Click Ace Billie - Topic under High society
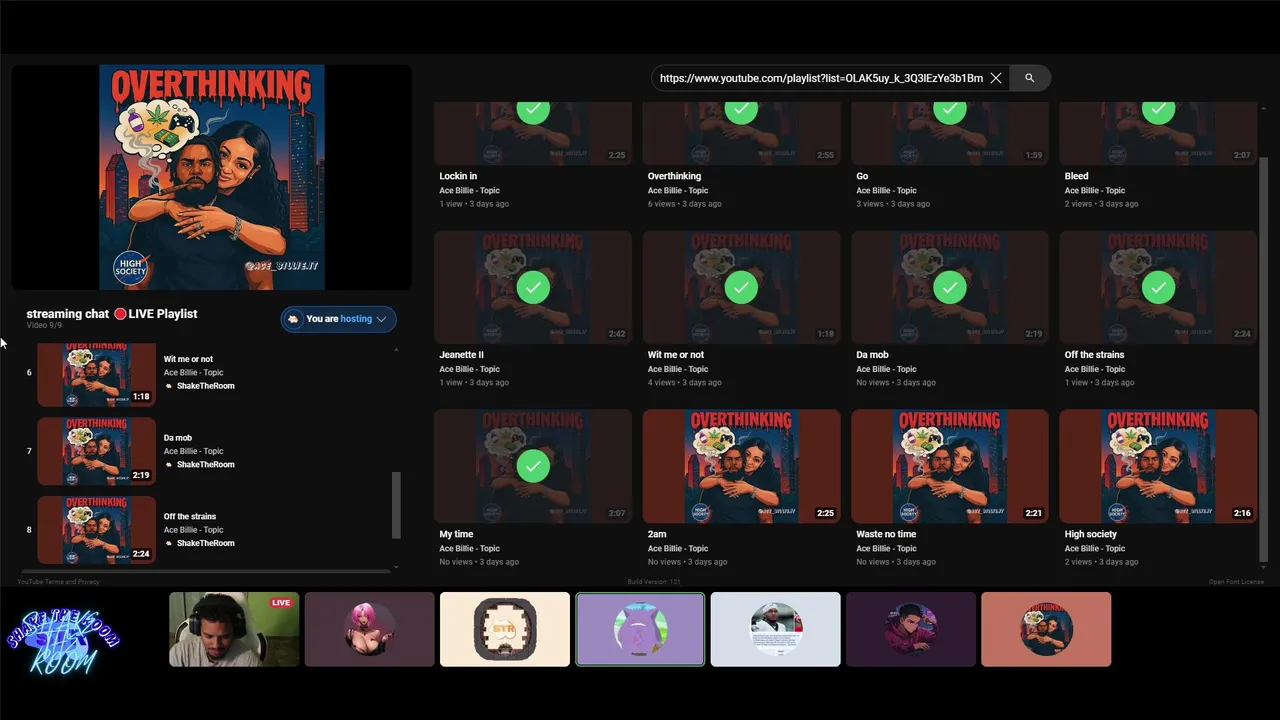Viewport: 1280px width, 720px height. [x=1094, y=548]
